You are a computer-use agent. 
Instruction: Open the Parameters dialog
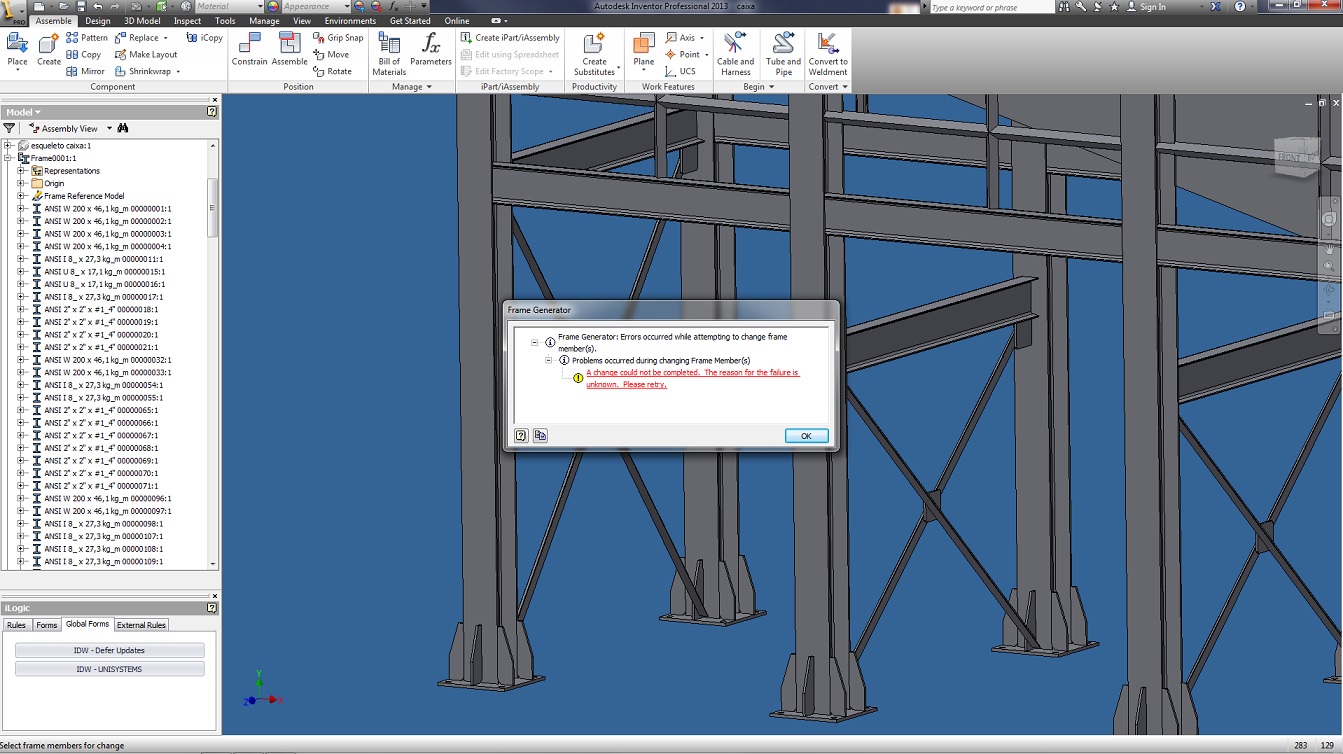[431, 49]
